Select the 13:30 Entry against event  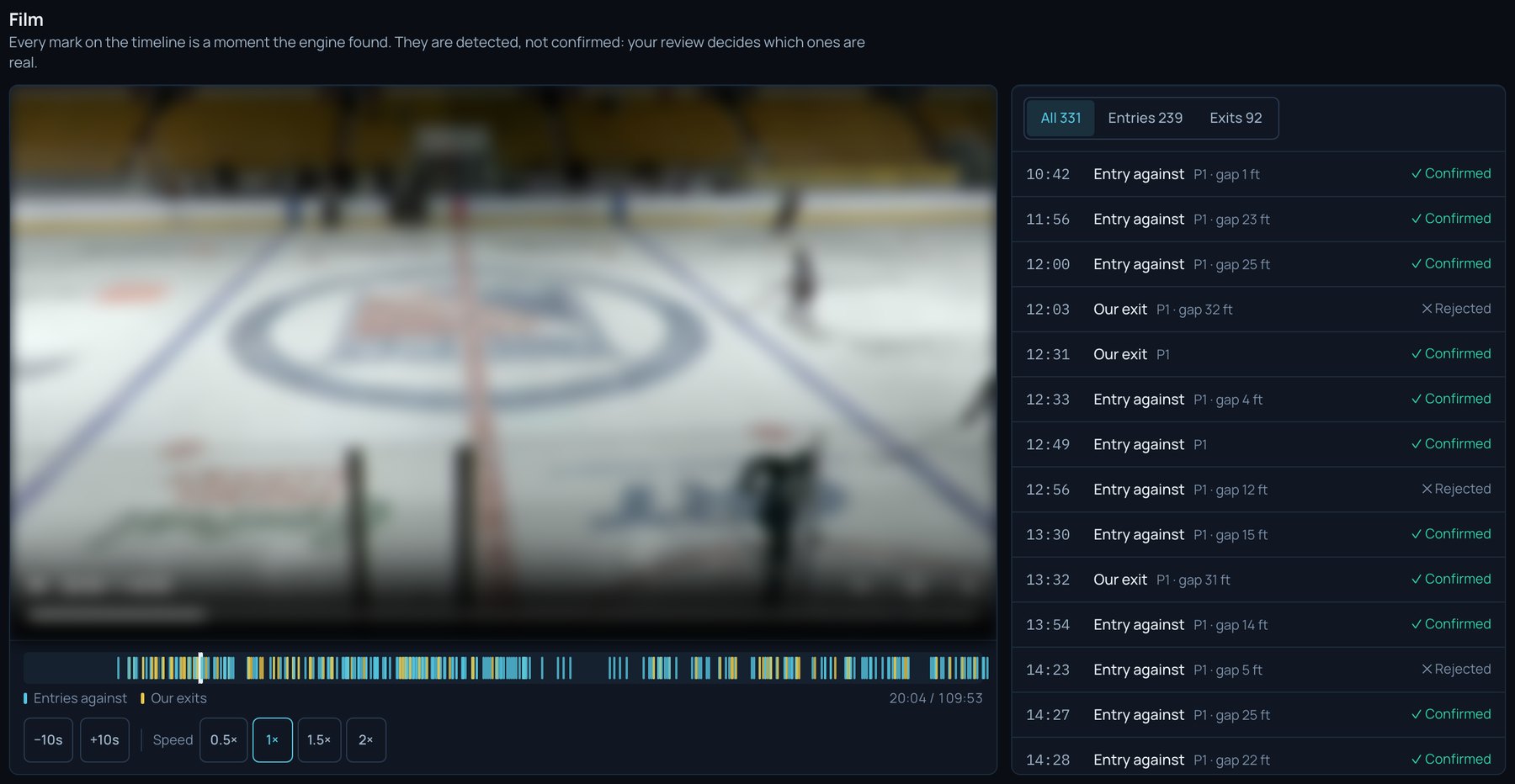pos(1258,534)
